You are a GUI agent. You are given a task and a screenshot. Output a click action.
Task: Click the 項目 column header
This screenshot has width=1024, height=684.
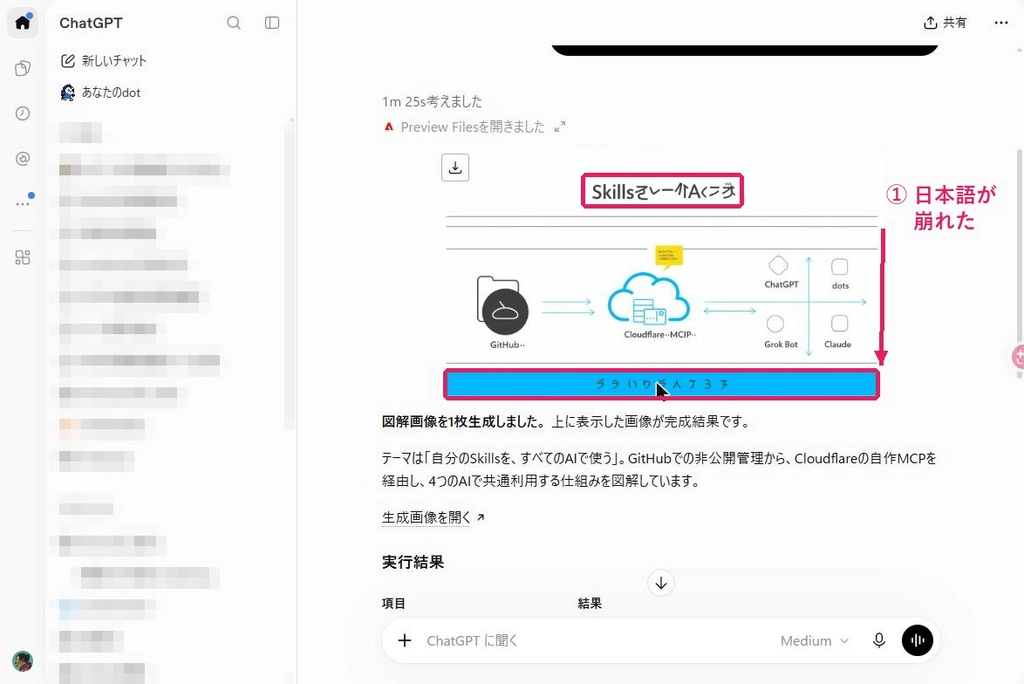(x=394, y=604)
